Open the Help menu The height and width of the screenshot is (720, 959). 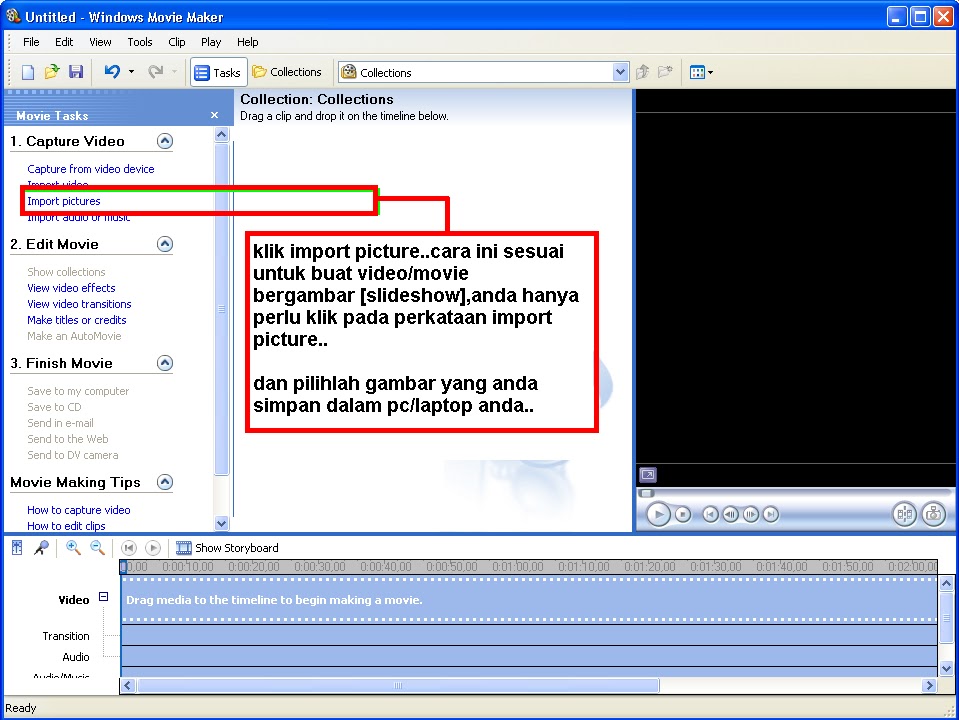tap(248, 42)
